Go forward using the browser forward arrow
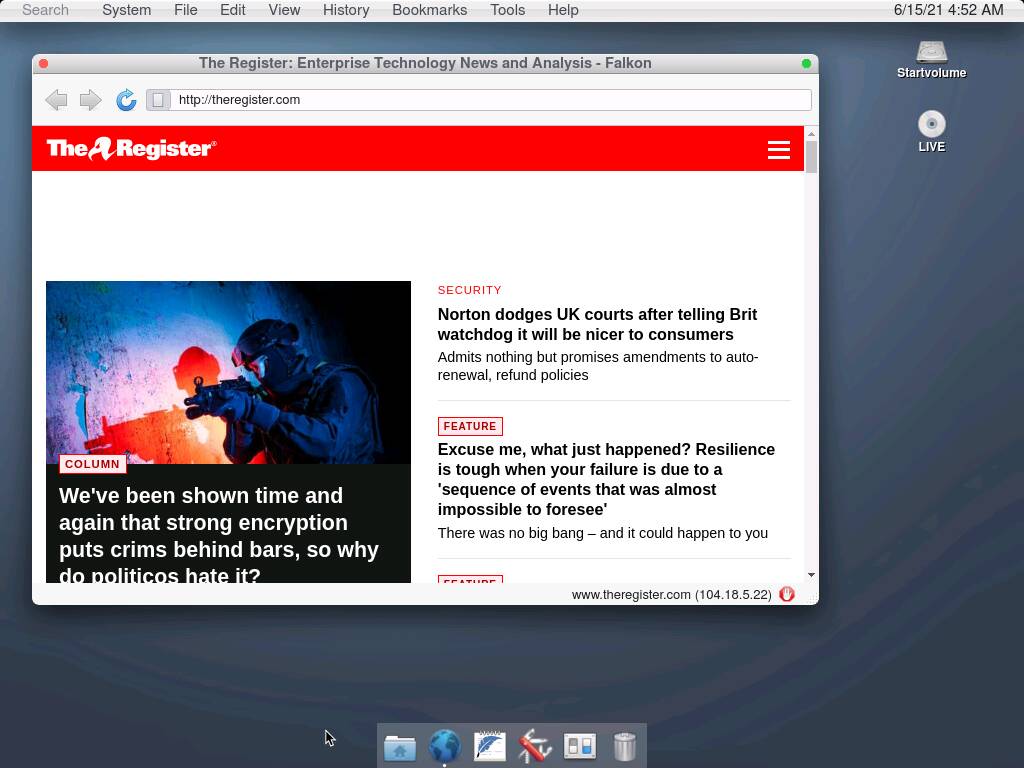The width and height of the screenshot is (1024, 768). 90,100
